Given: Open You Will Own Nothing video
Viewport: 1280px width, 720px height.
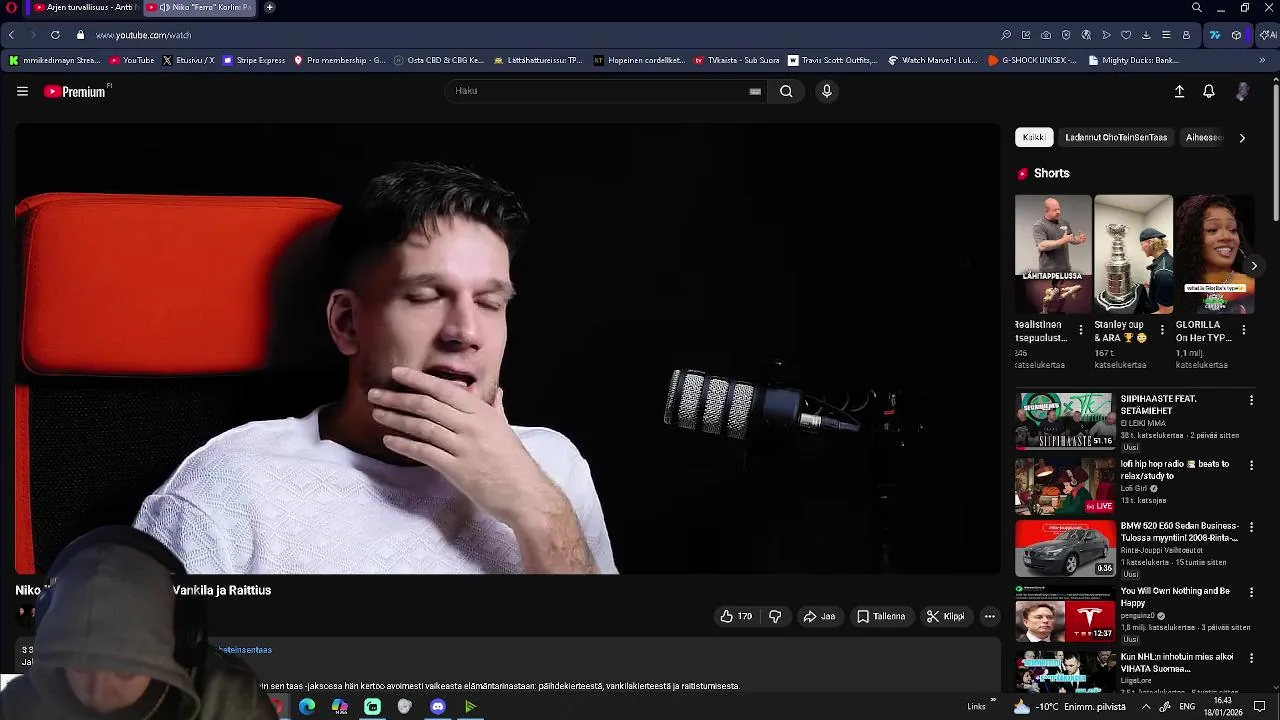Looking at the screenshot, I should click(x=1065, y=613).
